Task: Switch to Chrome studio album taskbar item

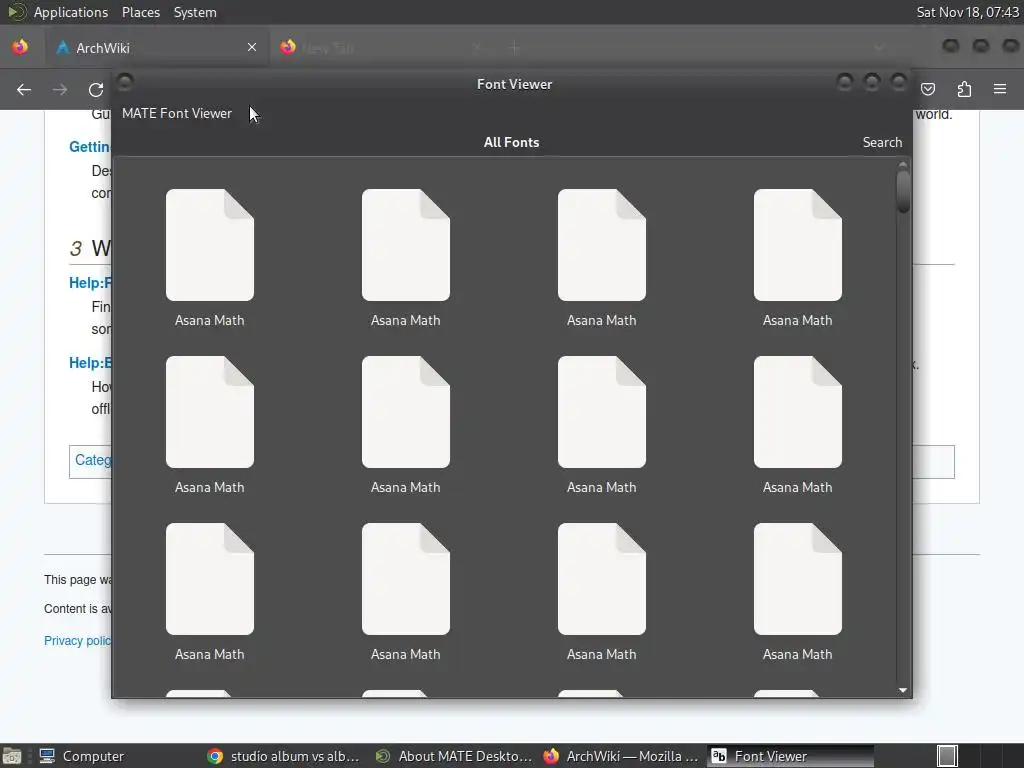Action: click(283, 756)
